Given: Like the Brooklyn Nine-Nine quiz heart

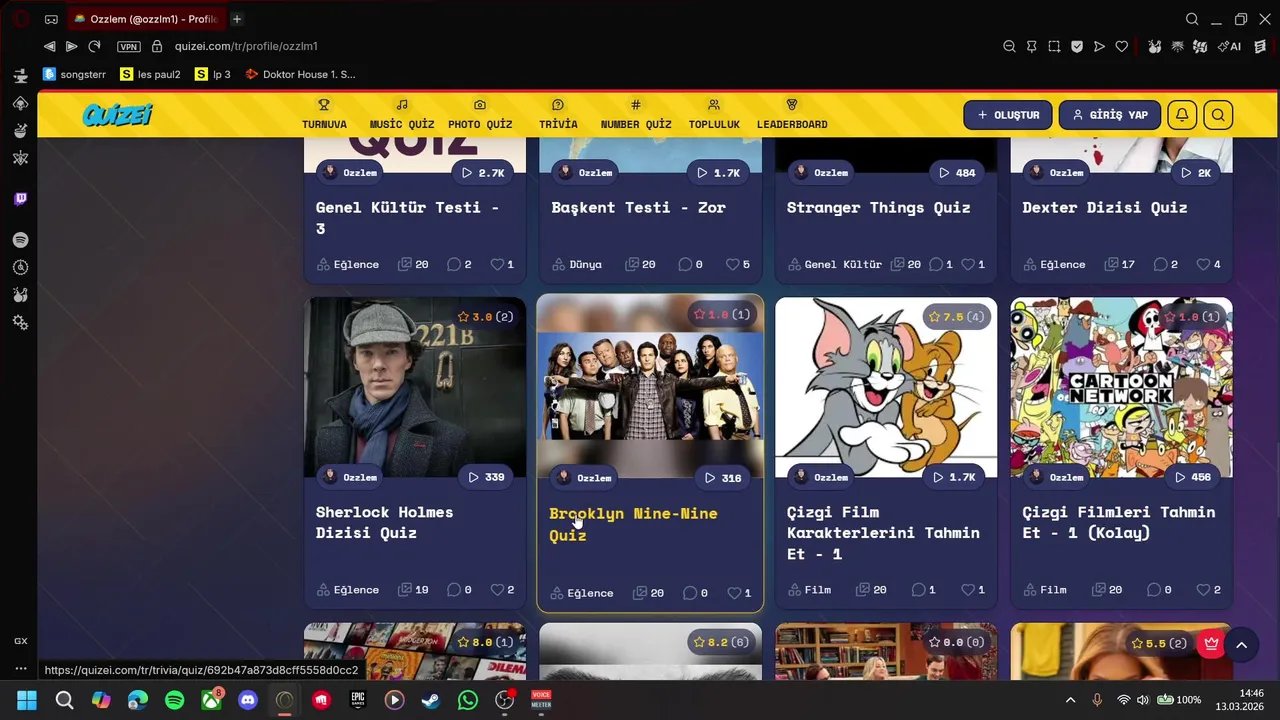Looking at the screenshot, I should point(733,593).
